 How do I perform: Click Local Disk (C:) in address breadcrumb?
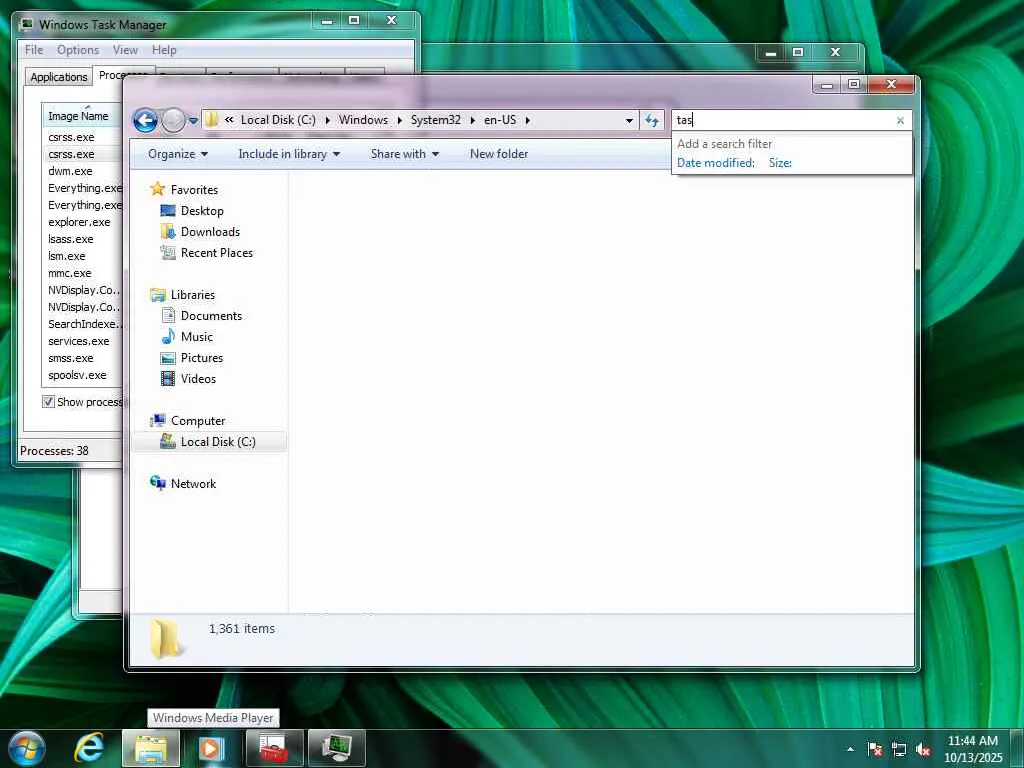pyautogui.click(x=278, y=120)
